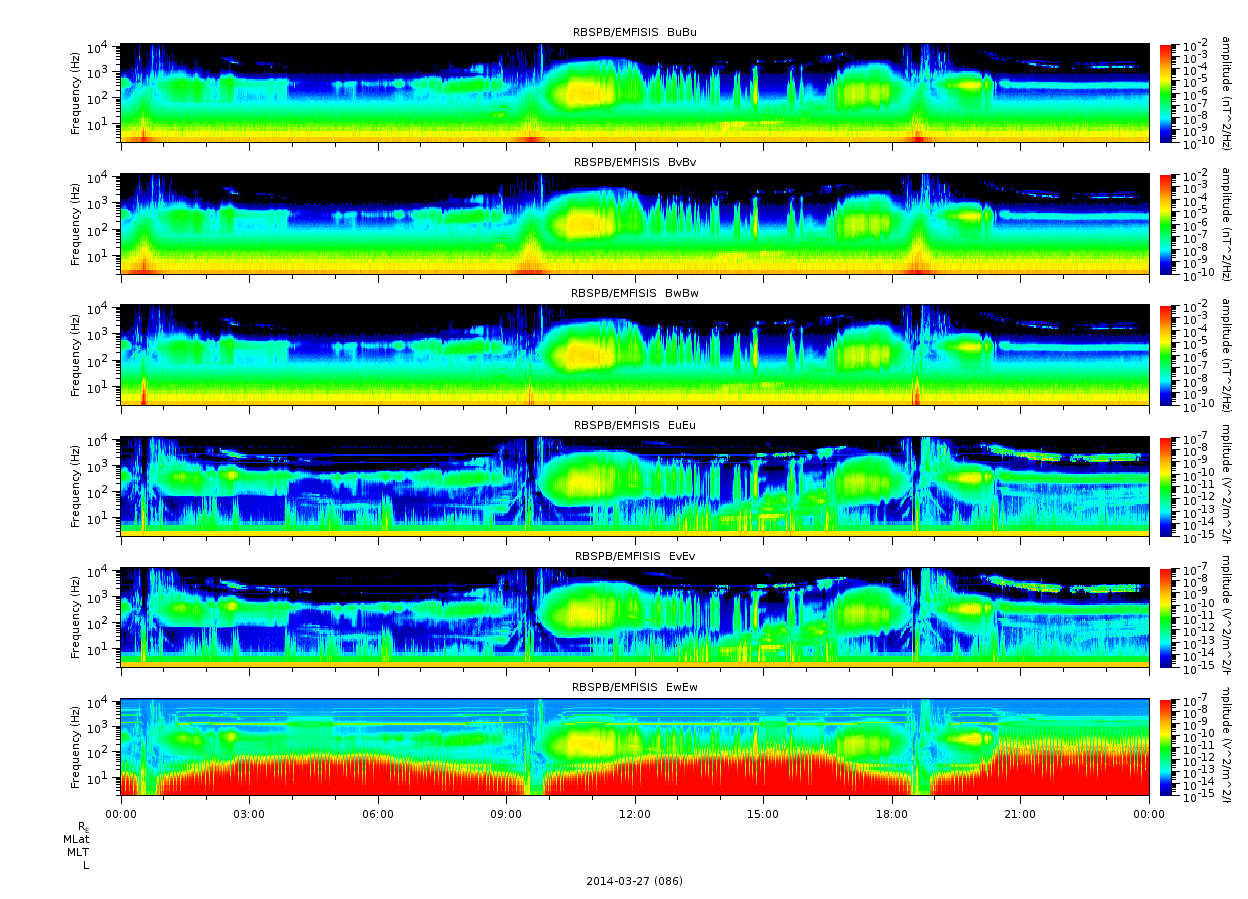Viewport: 1248px width, 899px height.
Task: Click the 2014-03-27 (086) date label
Action: (x=634, y=881)
